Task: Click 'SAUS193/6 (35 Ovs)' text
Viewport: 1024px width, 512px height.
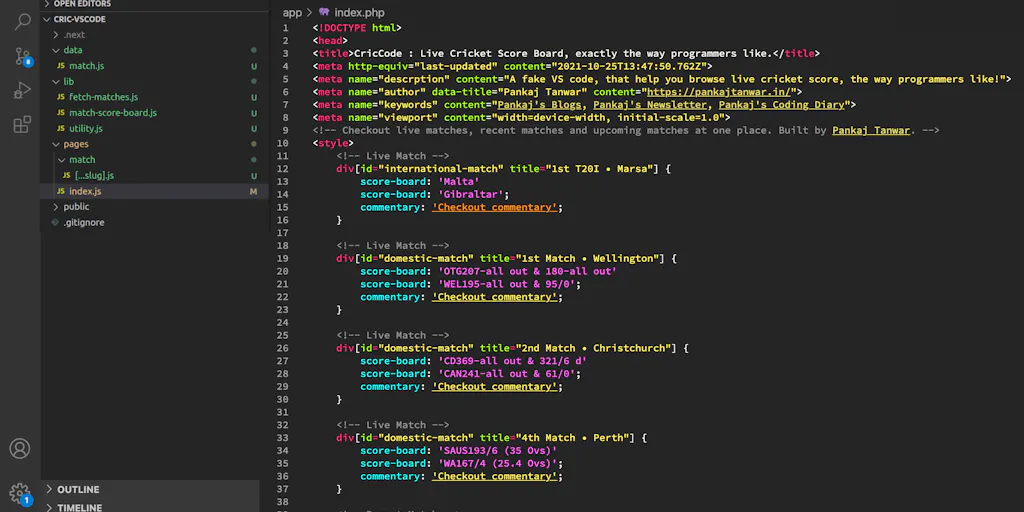Action: pos(497,451)
